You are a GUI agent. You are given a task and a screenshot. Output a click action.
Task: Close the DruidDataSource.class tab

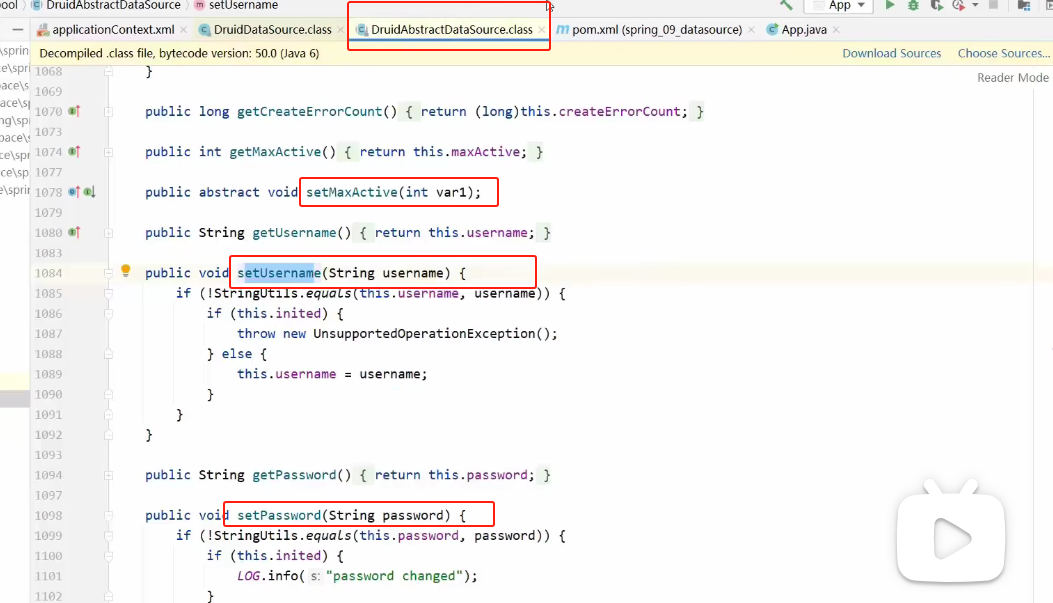point(340,30)
